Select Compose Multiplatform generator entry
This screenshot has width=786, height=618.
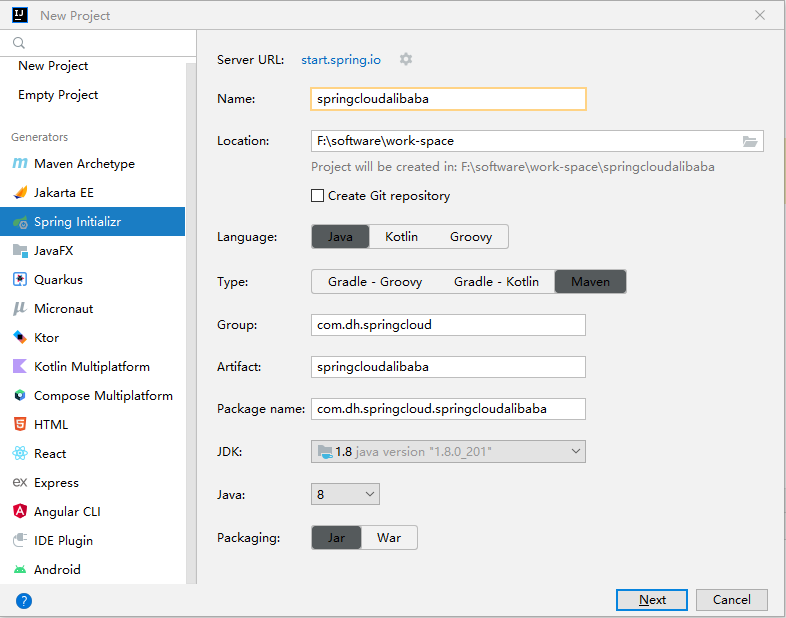coord(93,395)
